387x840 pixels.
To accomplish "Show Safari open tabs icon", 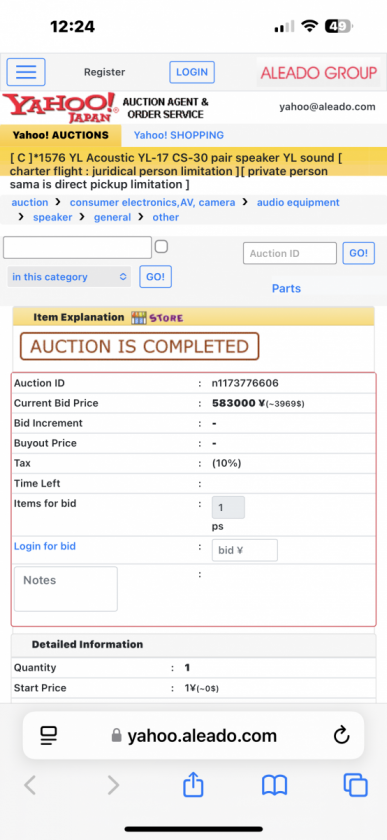I will [355, 785].
